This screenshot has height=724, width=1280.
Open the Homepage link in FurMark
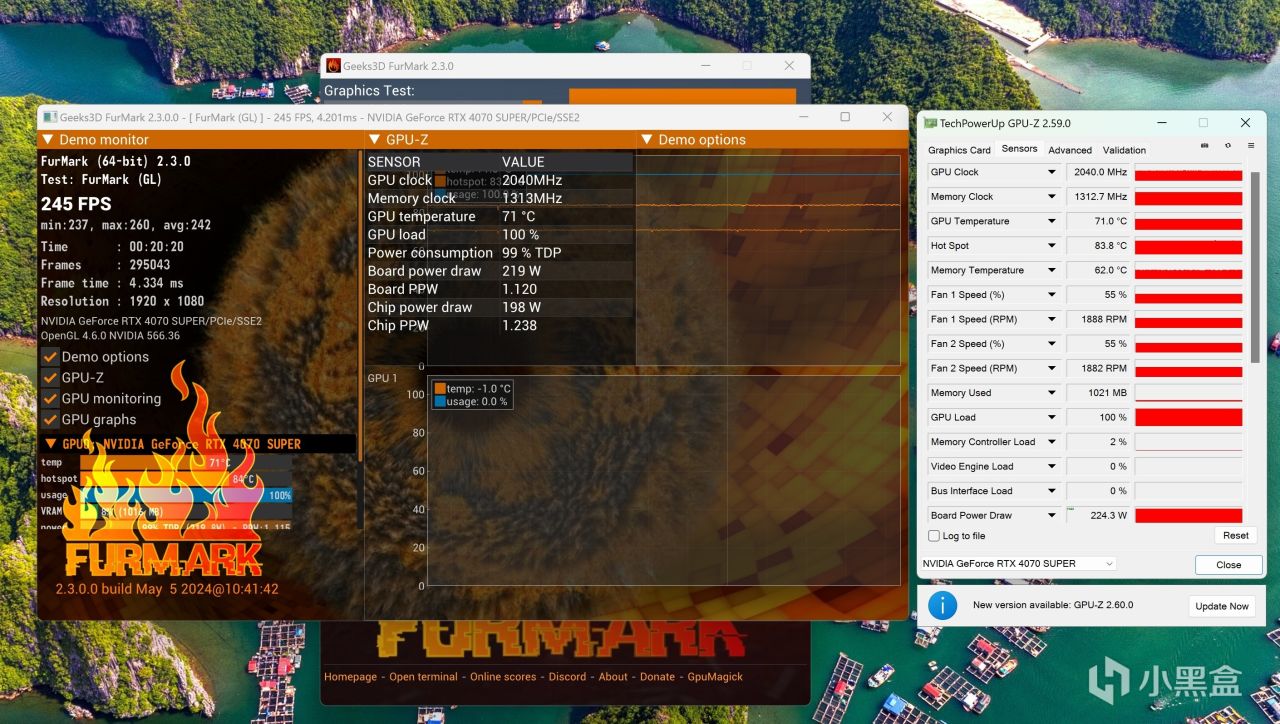tap(351, 677)
